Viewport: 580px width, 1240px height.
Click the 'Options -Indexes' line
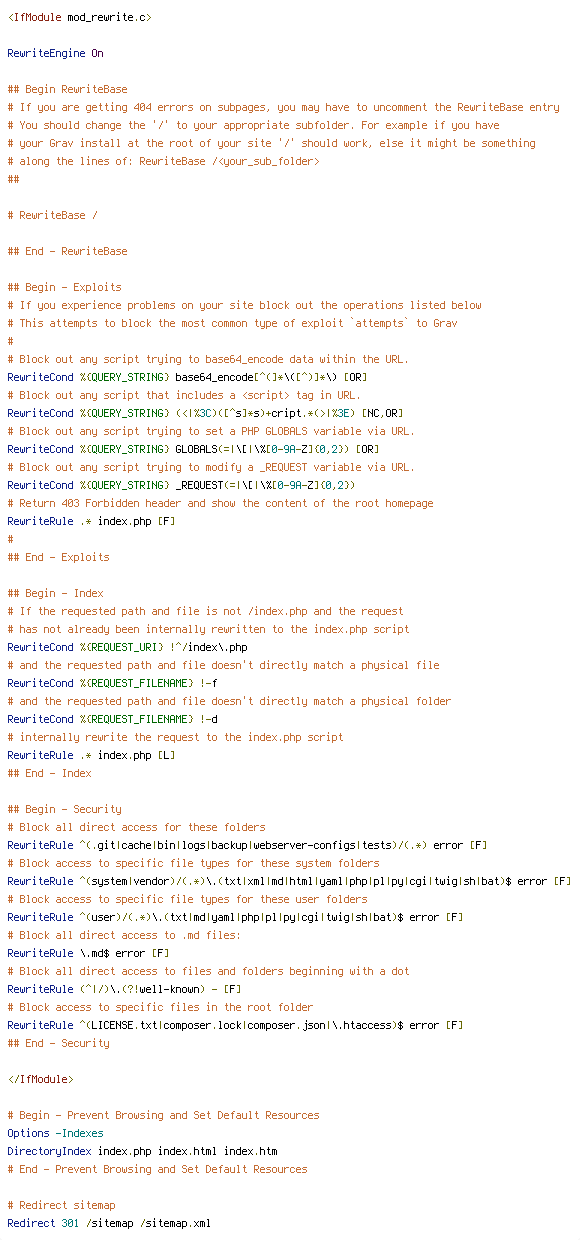coord(55,1133)
